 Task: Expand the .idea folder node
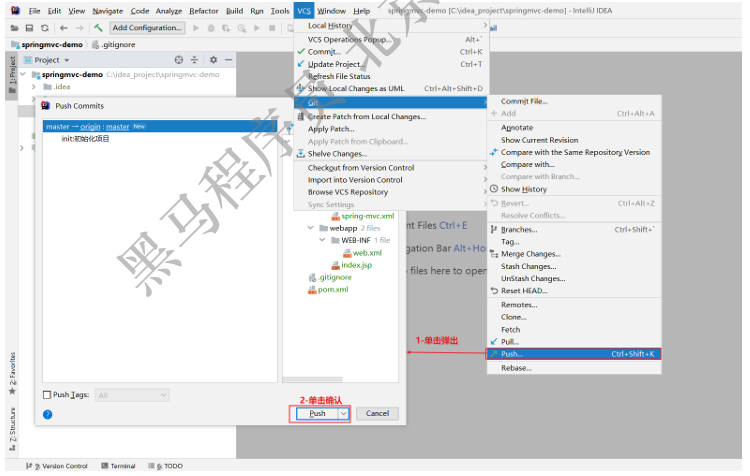point(33,87)
